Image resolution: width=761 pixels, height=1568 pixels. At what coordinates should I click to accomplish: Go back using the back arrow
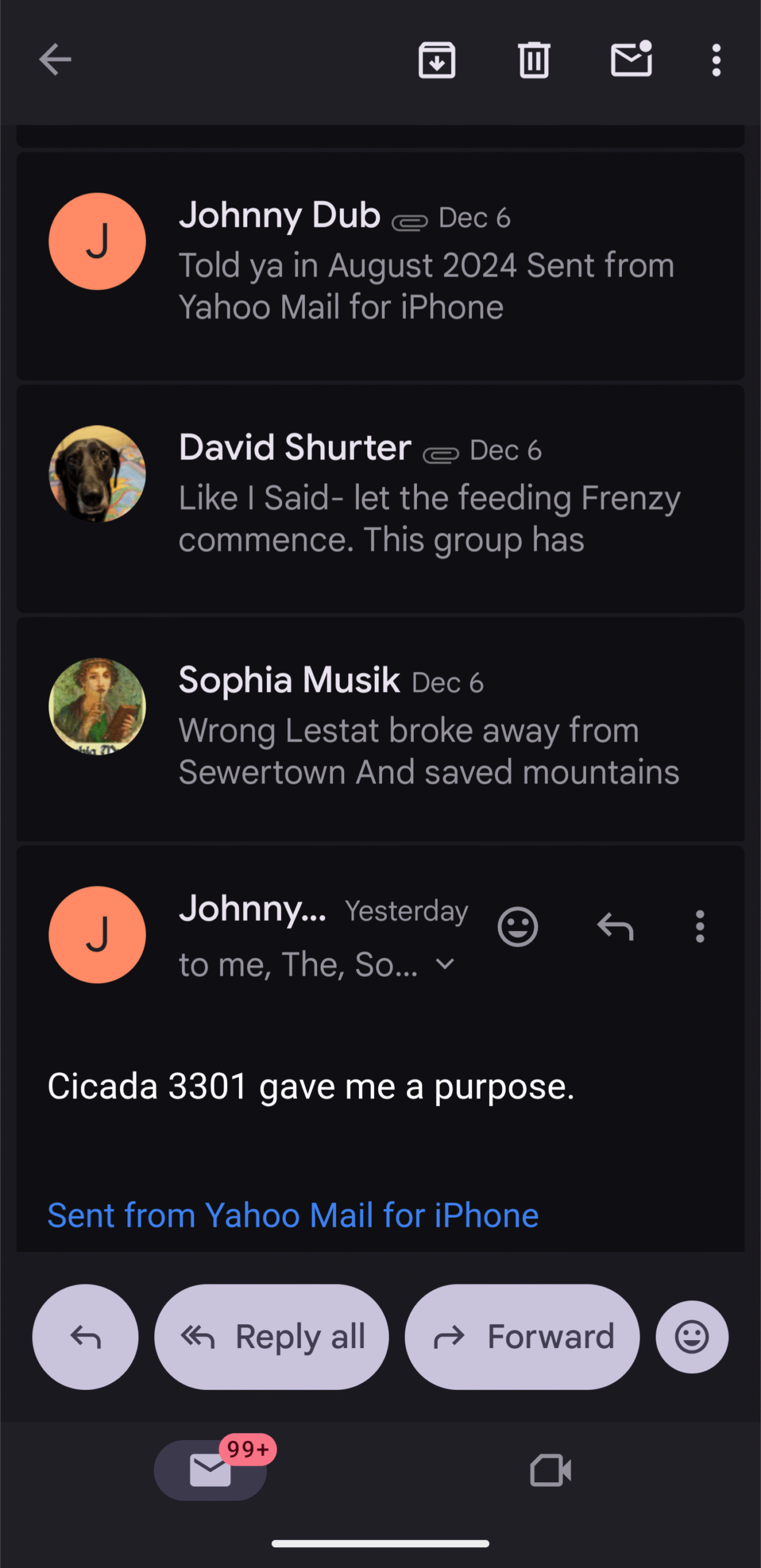[55, 60]
